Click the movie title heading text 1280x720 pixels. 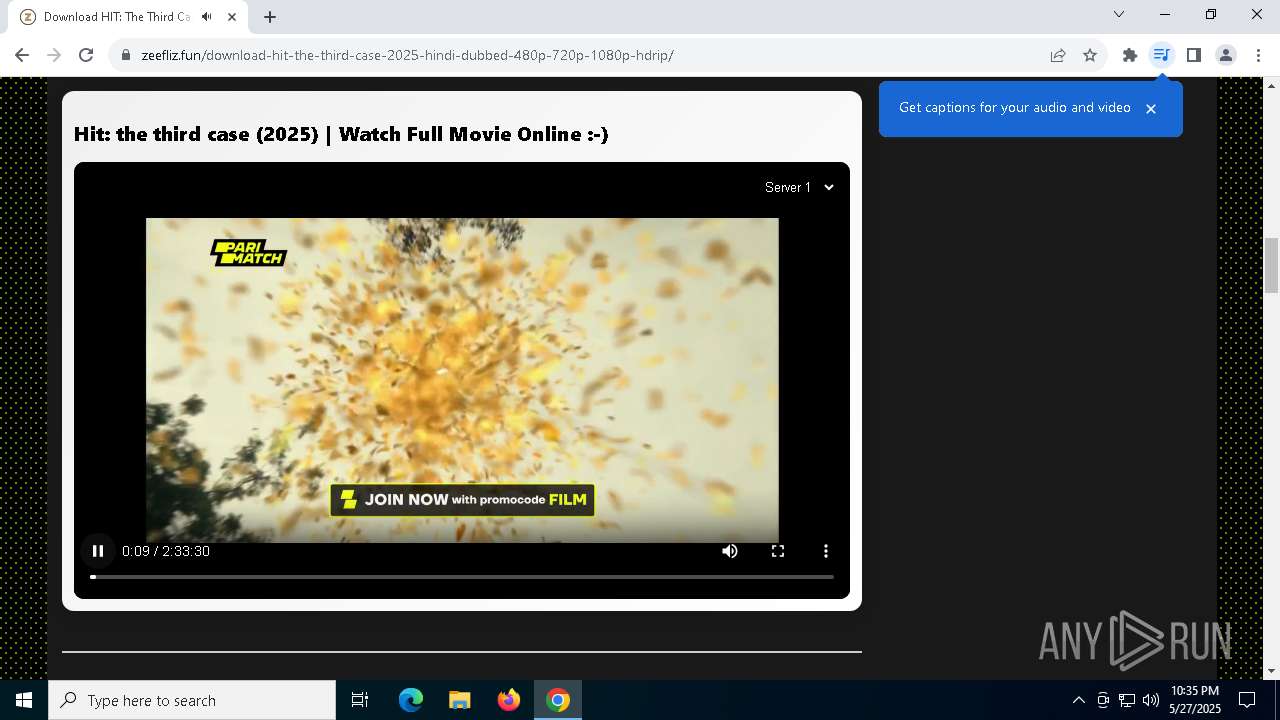coord(341,134)
